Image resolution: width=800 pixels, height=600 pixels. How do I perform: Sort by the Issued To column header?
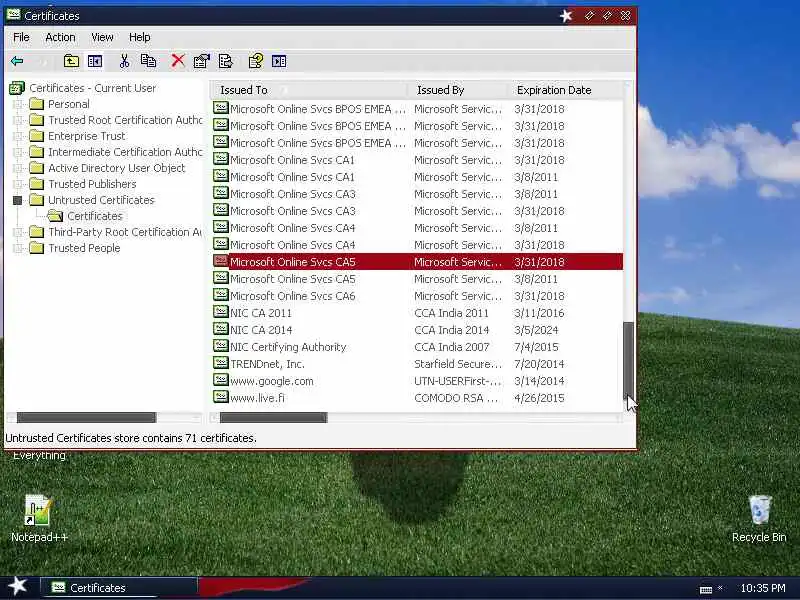[x=309, y=90]
